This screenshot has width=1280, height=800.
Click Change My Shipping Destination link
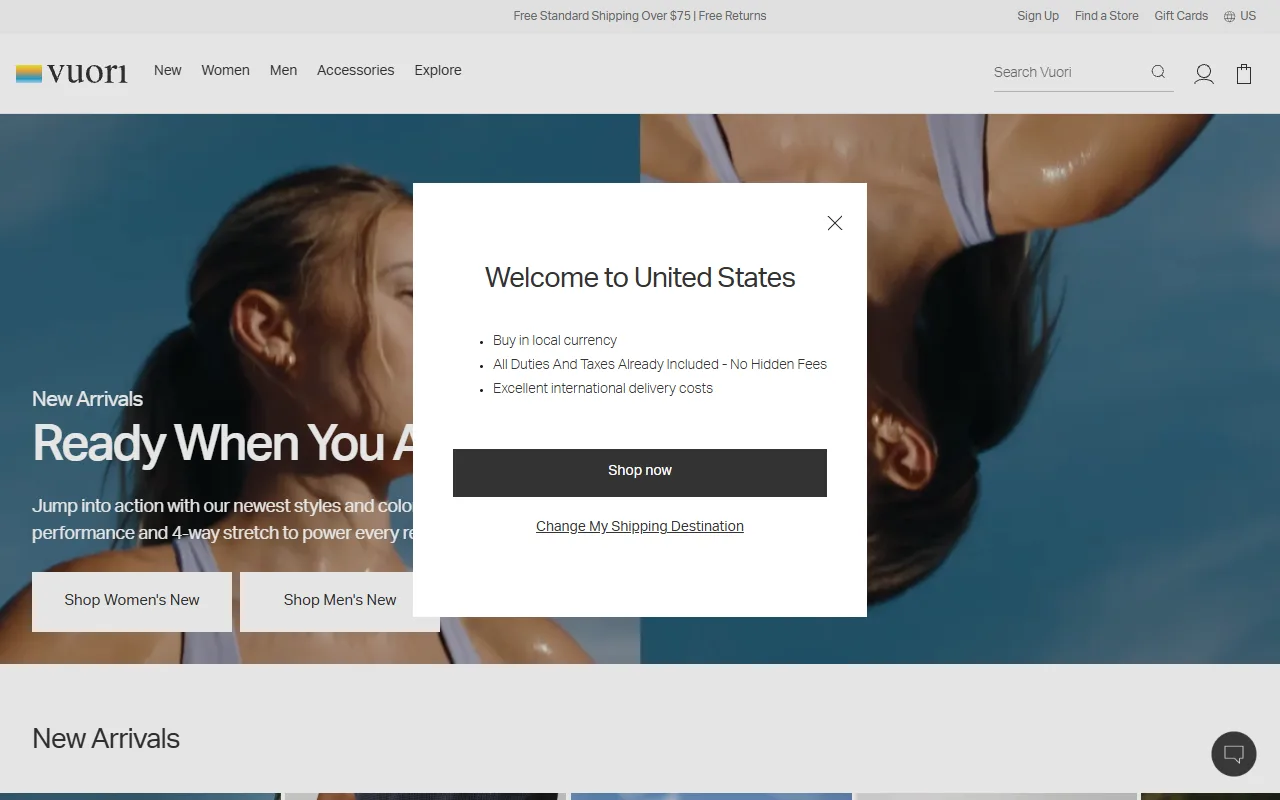click(x=640, y=526)
